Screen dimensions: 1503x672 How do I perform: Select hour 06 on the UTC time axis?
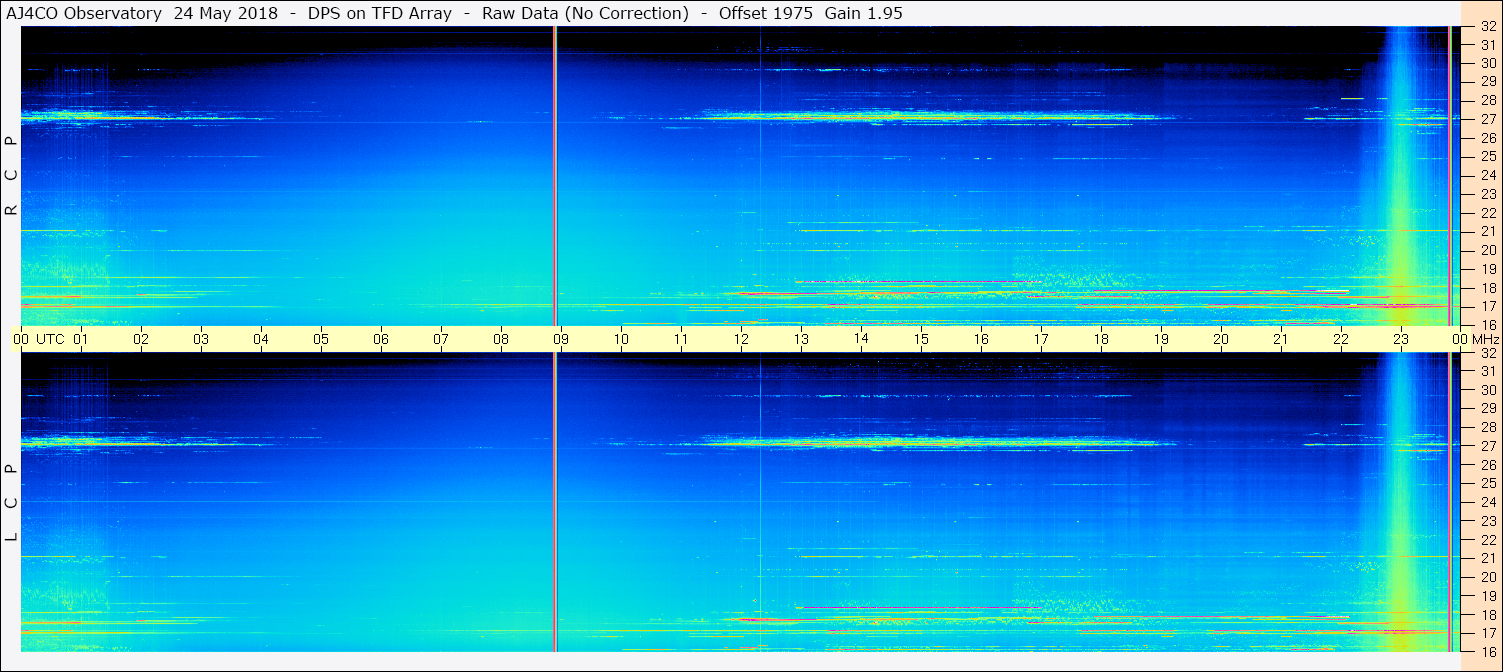(381, 339)
